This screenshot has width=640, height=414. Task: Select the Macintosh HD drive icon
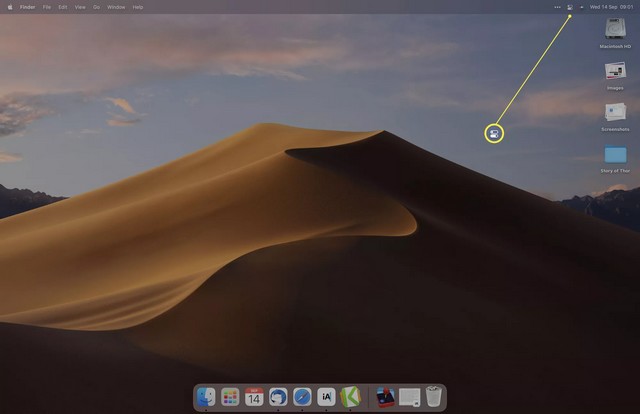pos(615,29)
